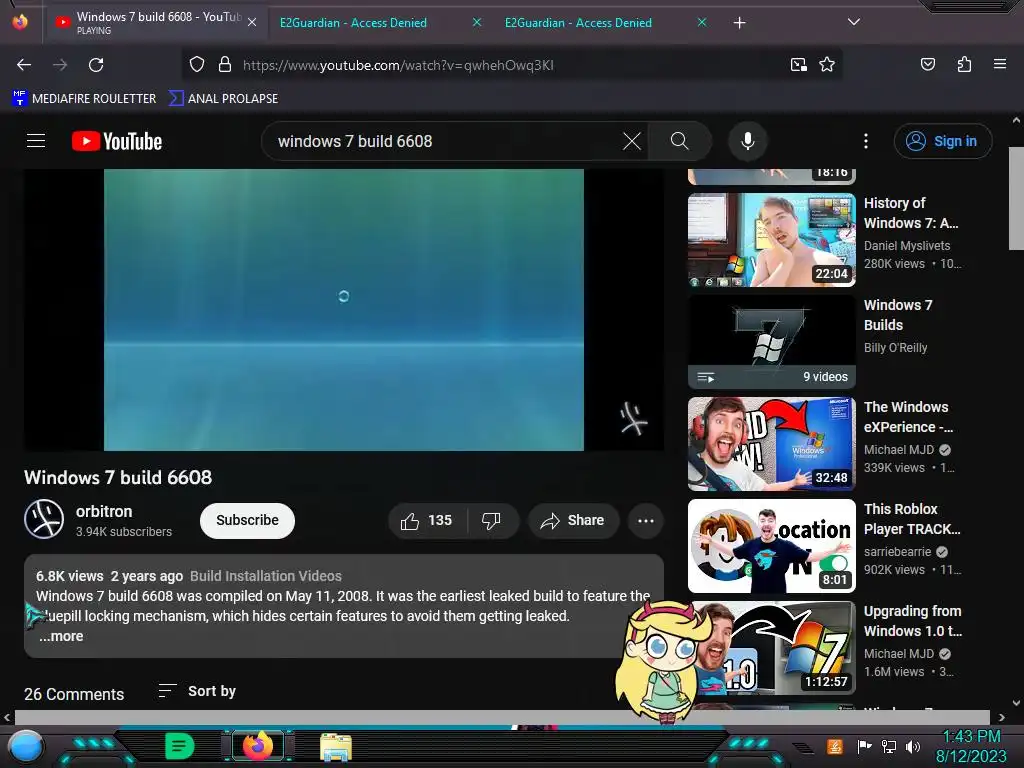This screenshot has width=1024, height=768.
Task: Select the Windows 7 build 6608 YouTube tab
Action: tap(155, 23)
